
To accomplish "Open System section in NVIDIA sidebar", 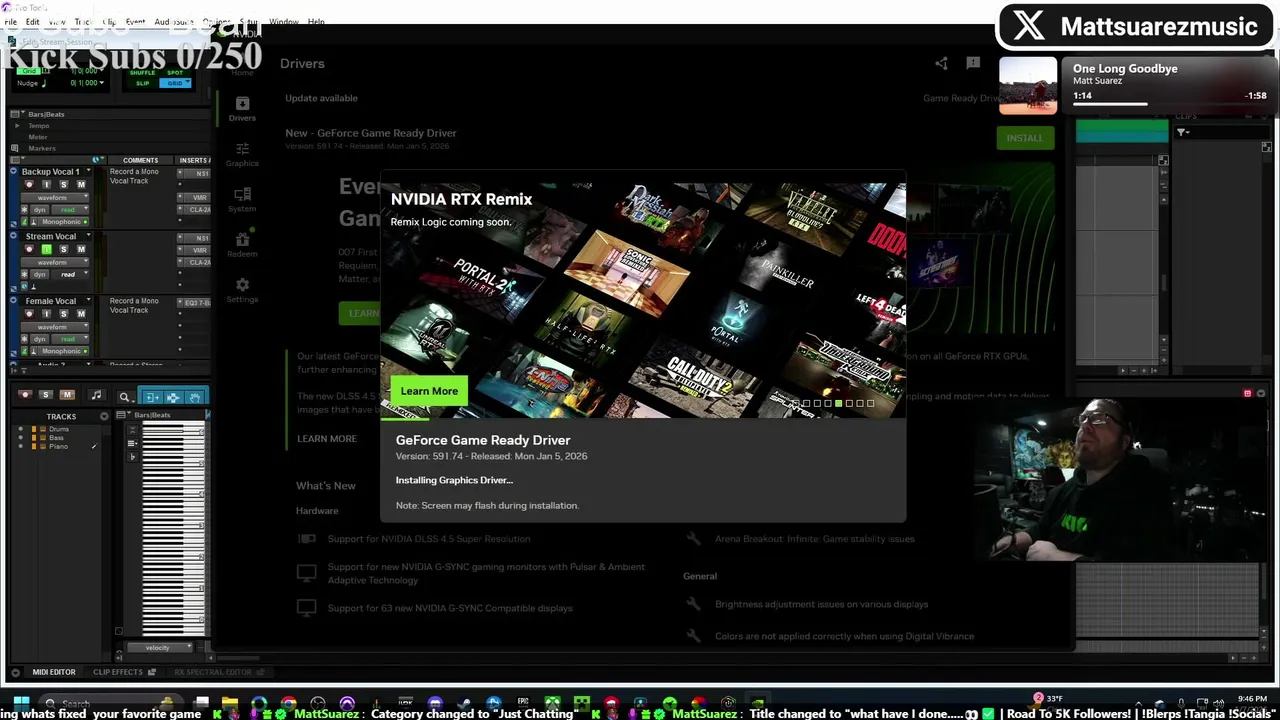I will point(242,198).
